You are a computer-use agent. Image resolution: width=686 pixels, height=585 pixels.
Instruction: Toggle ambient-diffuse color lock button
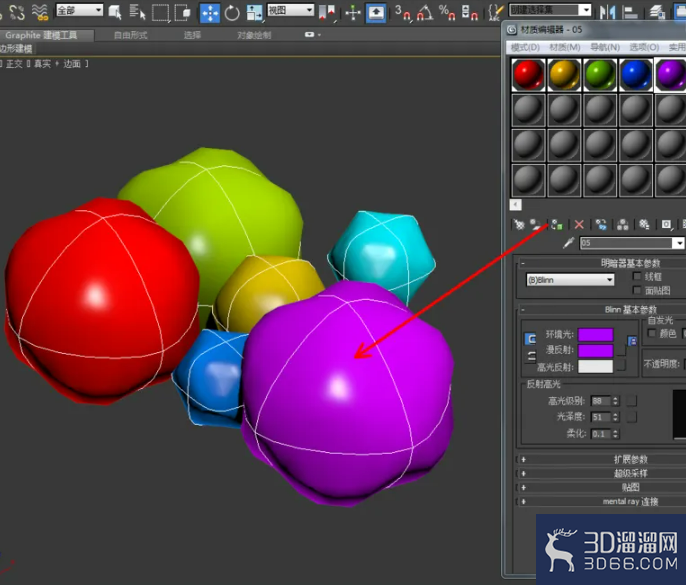tap(530, 339)
